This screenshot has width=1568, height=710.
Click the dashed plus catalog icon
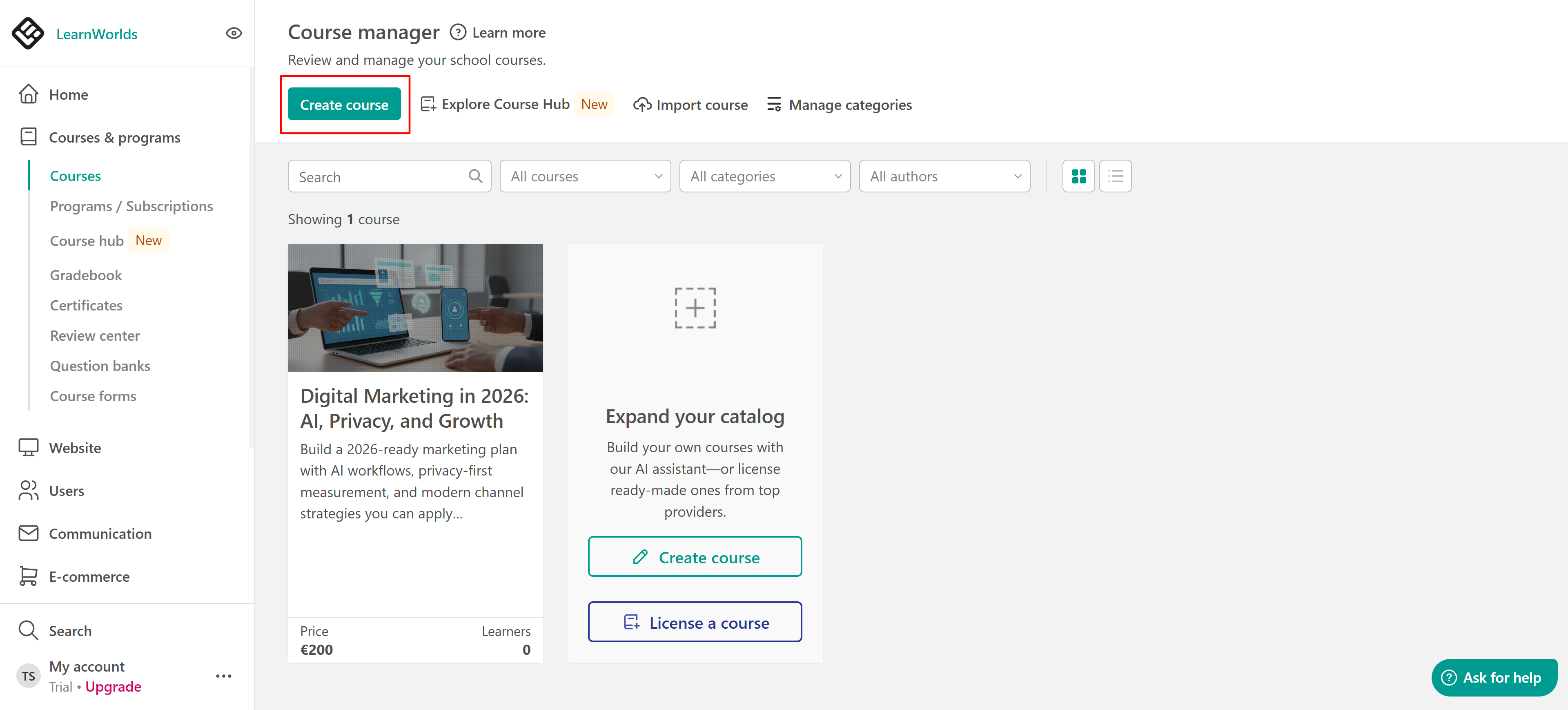[695, 308]
